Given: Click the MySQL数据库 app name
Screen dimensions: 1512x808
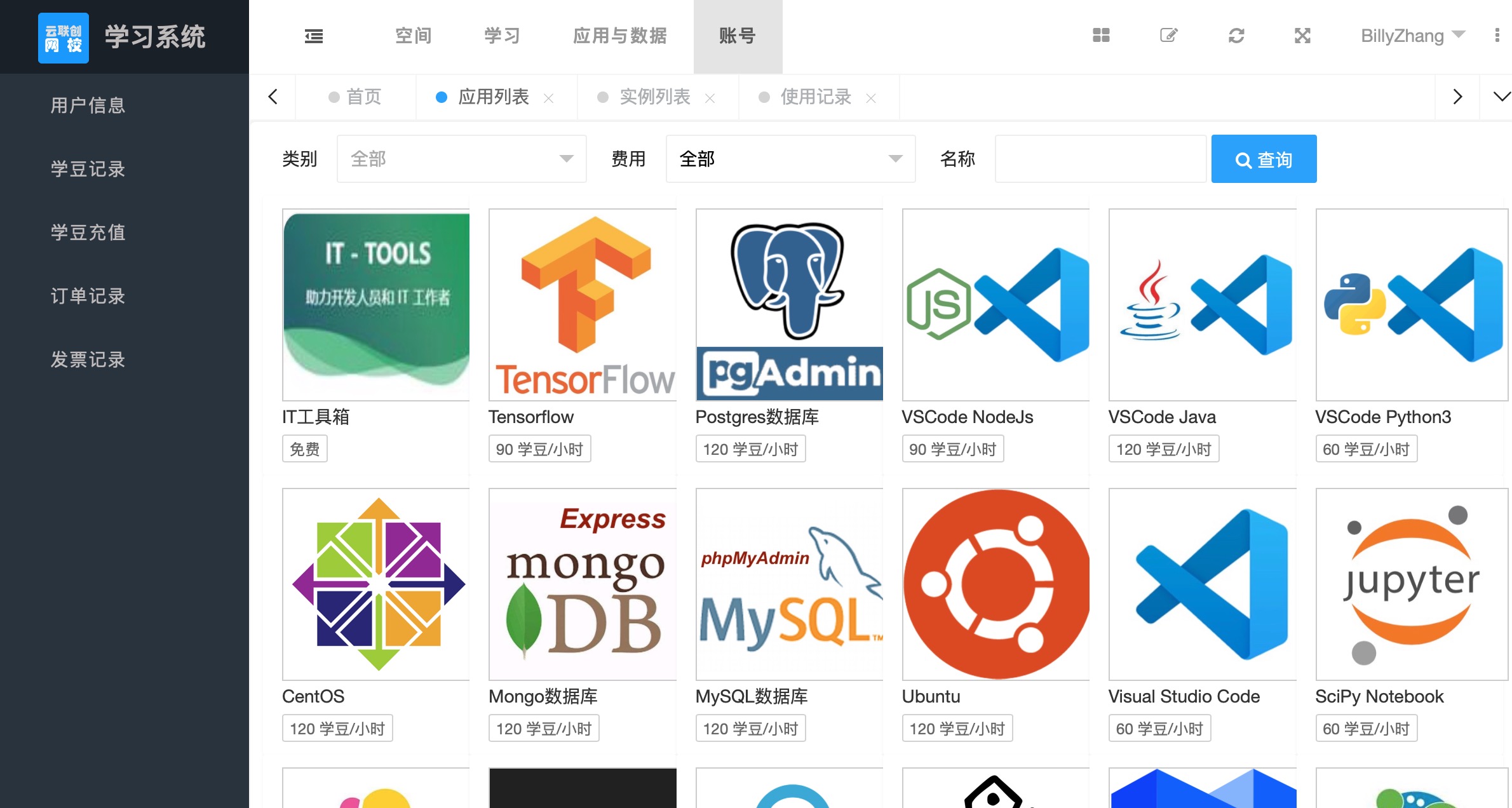Looking at the screenshot, I should click(x=752, y=696).
